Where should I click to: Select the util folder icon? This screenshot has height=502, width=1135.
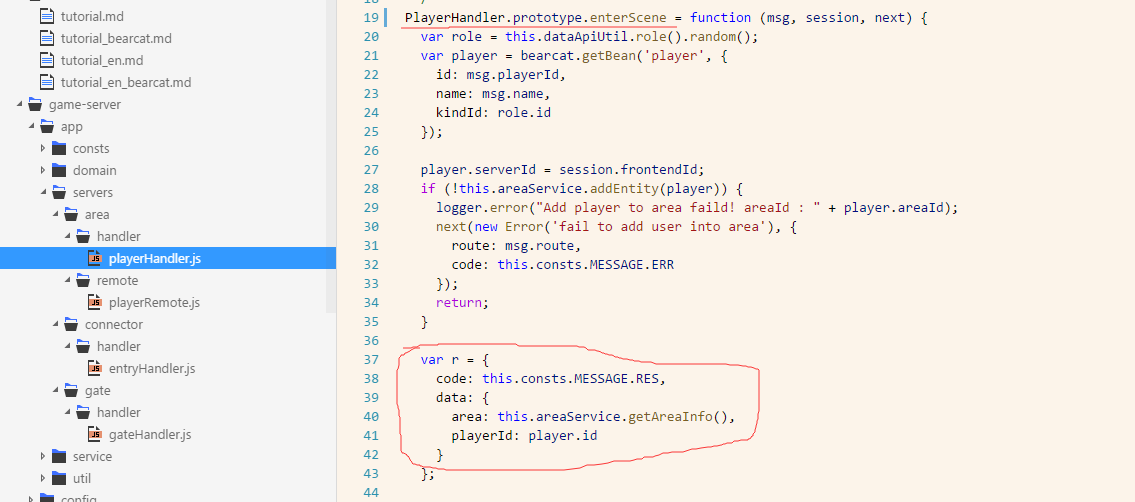pos(59,478)
